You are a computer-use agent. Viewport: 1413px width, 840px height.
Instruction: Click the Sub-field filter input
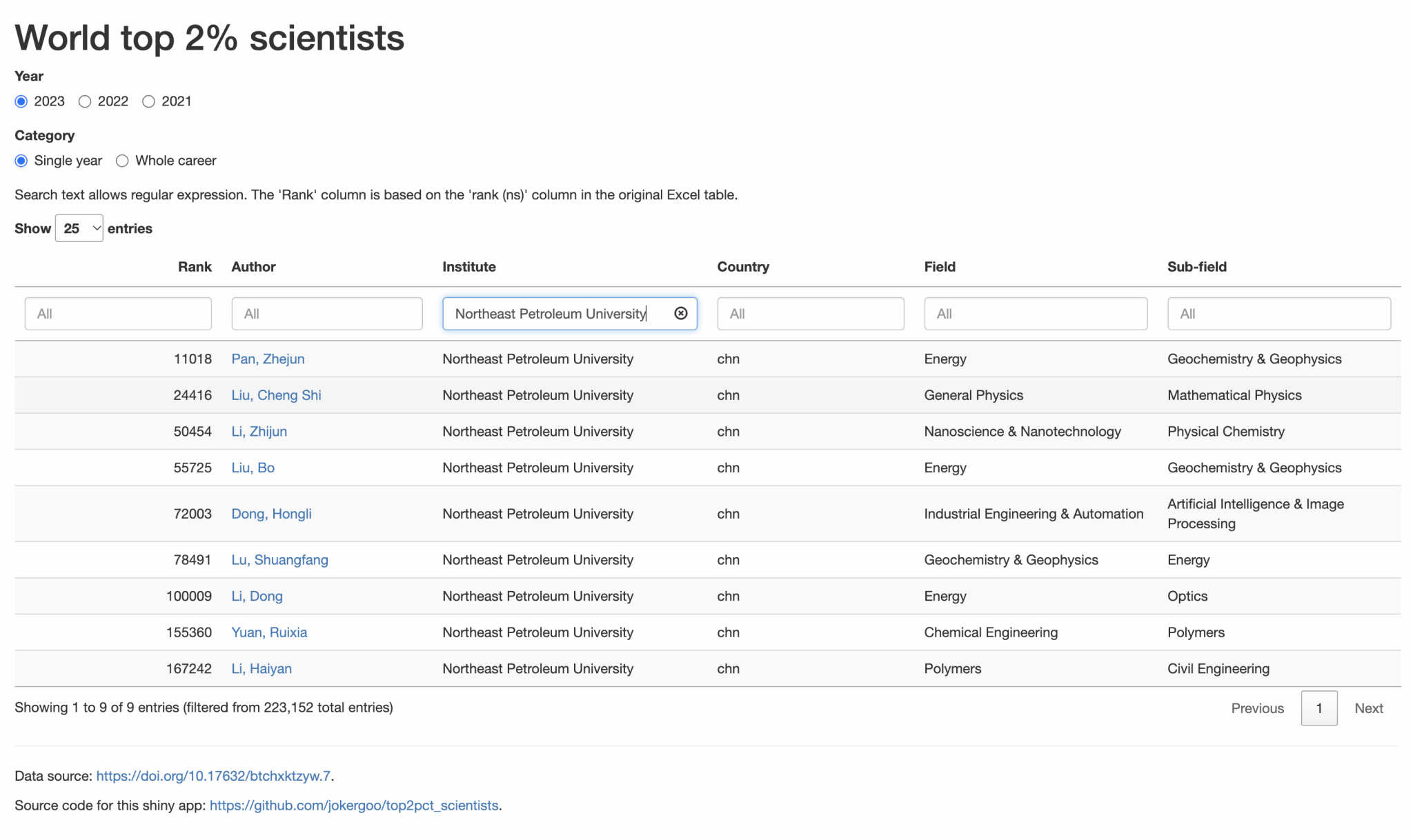[1278, 314]
